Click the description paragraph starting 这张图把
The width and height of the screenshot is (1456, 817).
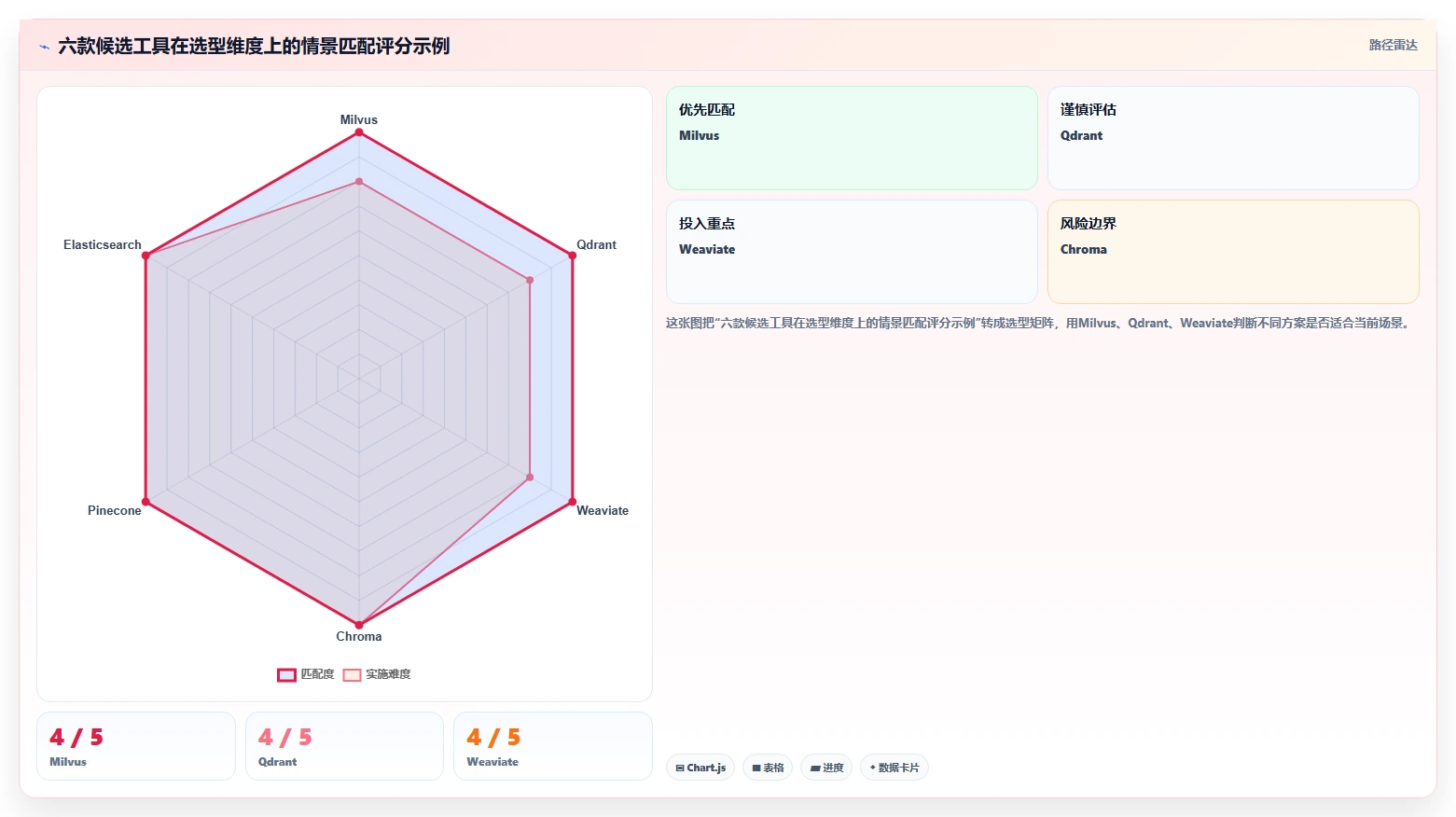pyautogui.click(x=1040, y=323)
